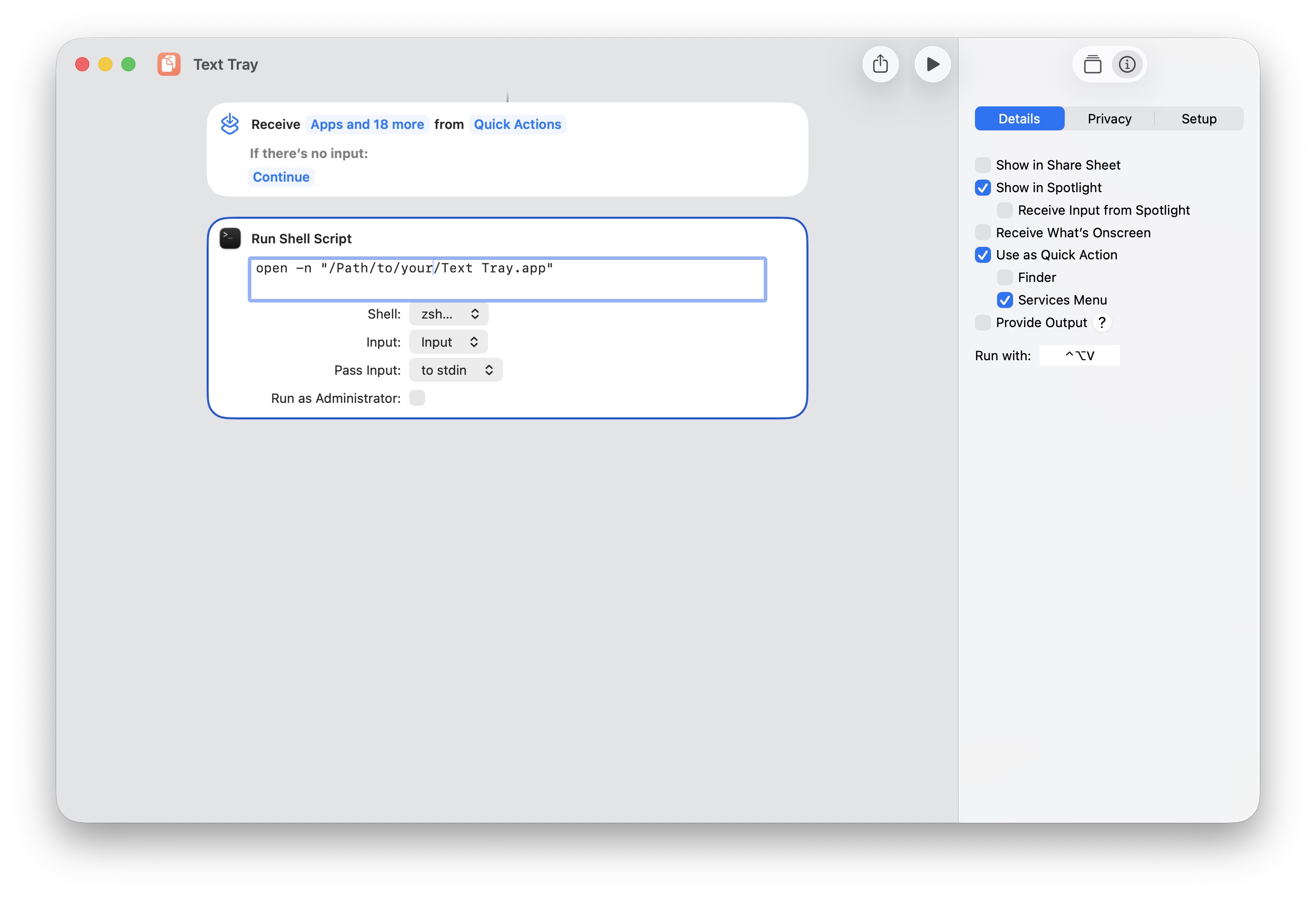Open Provide Output help question mark
This screenshot has height=897, width=1316.
coord(1101,322)
